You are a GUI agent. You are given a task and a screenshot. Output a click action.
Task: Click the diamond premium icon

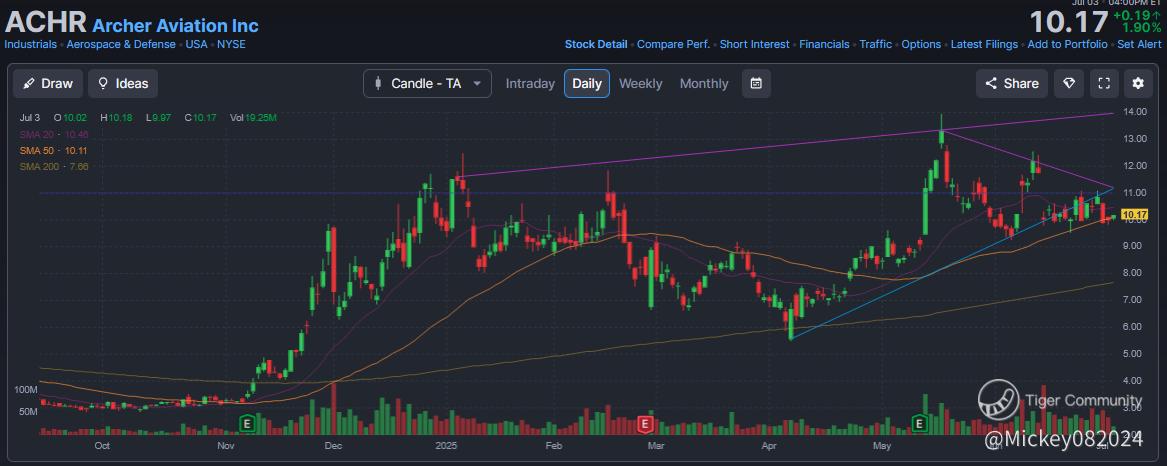coord(1070,83)
